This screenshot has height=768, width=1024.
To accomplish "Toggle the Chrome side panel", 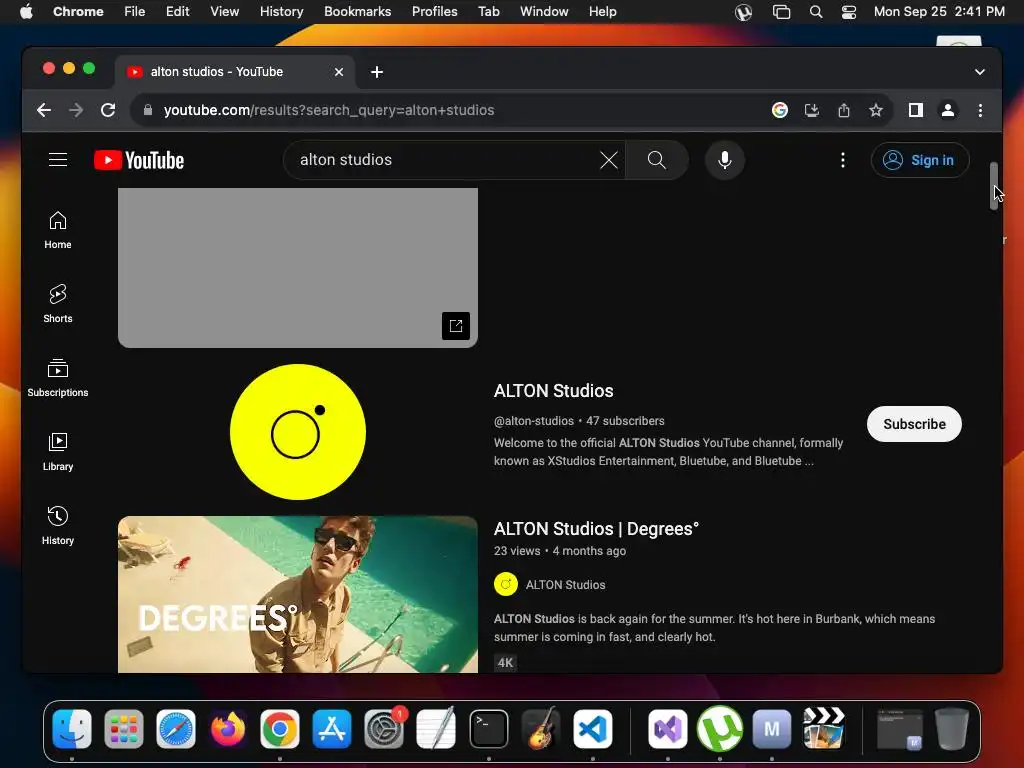I will click(x=916, y=110).
